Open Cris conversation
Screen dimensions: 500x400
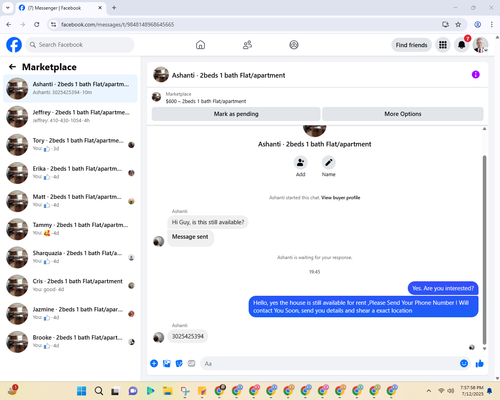click(x=70, y=285)
